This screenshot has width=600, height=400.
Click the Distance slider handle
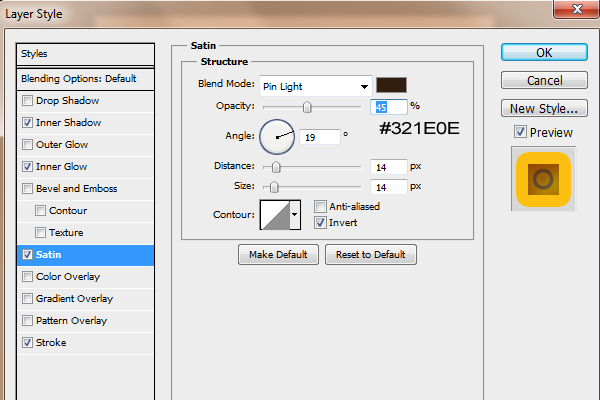pos(276,167)
